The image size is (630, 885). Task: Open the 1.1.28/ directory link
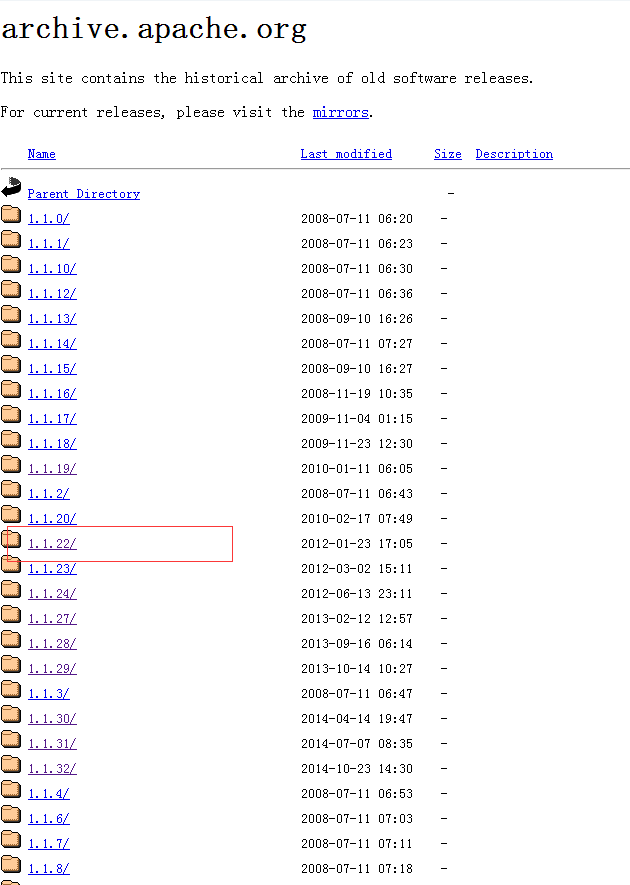tap(52, 644)
